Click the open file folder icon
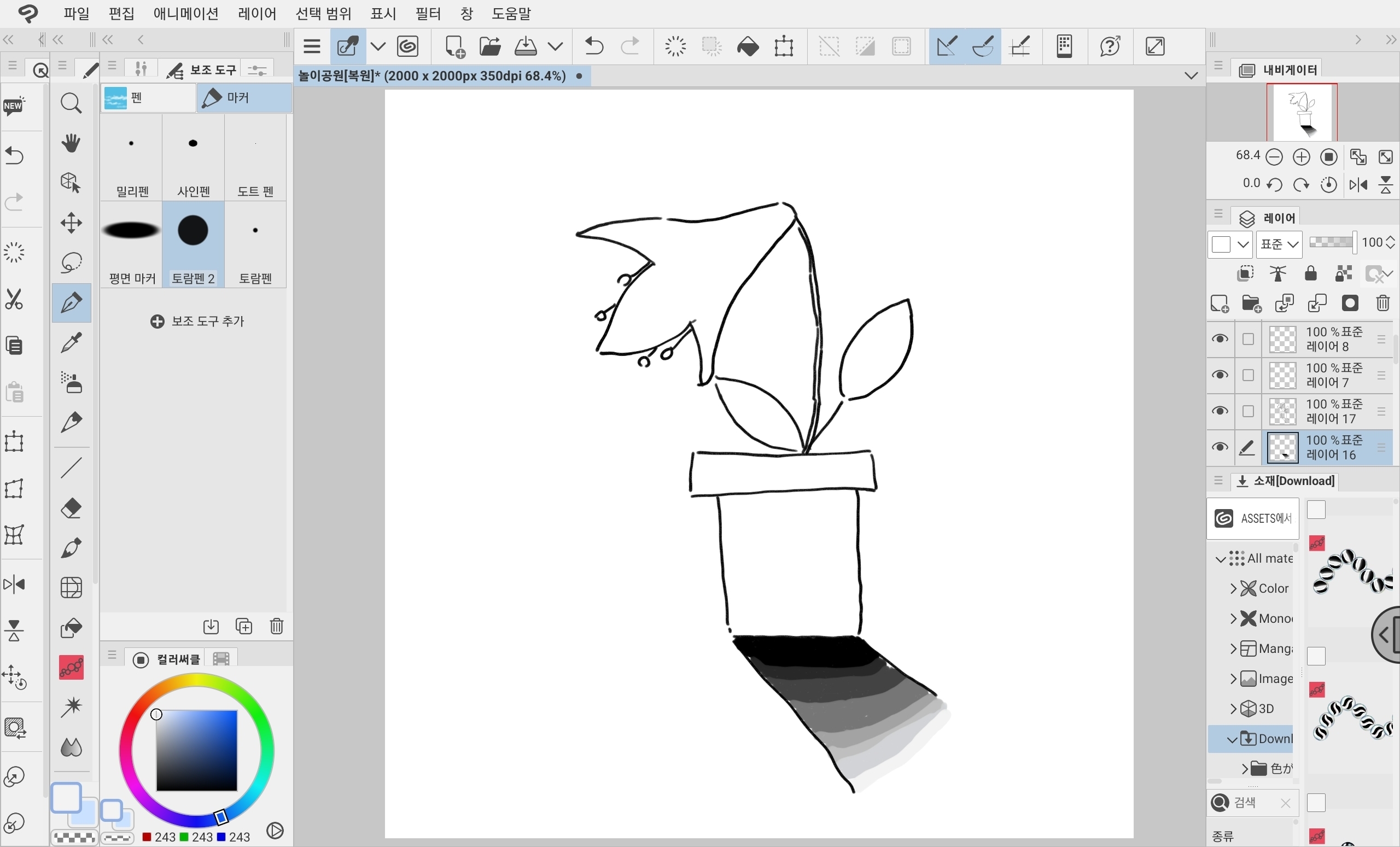1400x847 pixels. pyautogui.click(x=490, y=46)
